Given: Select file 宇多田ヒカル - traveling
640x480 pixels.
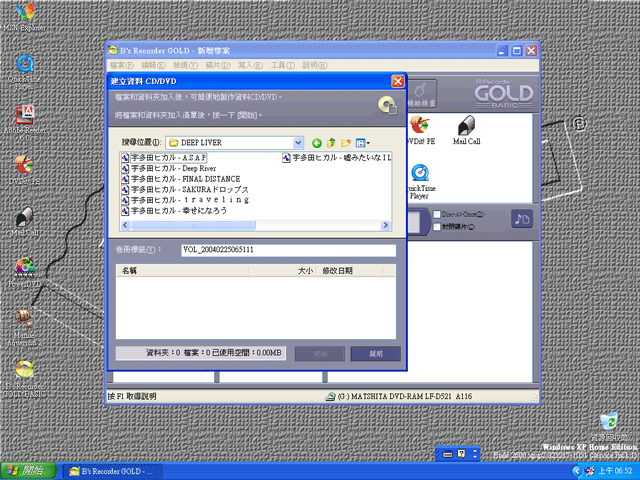Looking at the screenshot, I should [185, 200].
